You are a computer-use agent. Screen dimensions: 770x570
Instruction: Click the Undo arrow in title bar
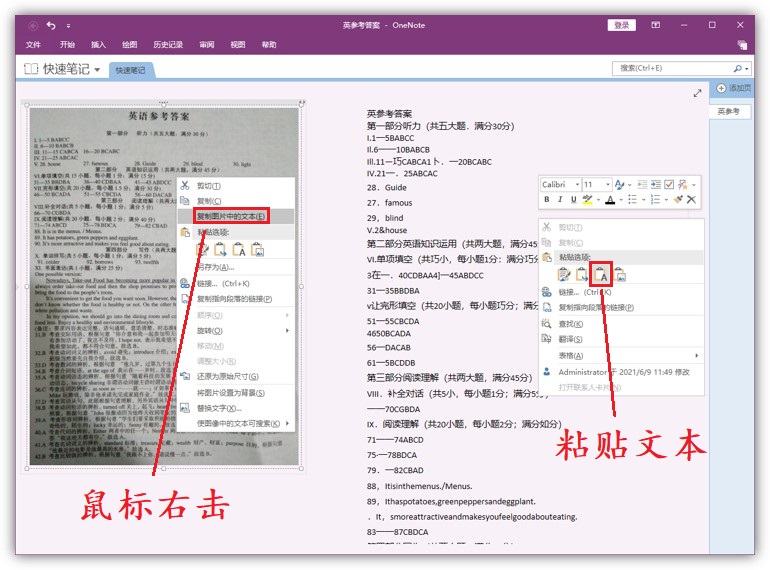51,25
